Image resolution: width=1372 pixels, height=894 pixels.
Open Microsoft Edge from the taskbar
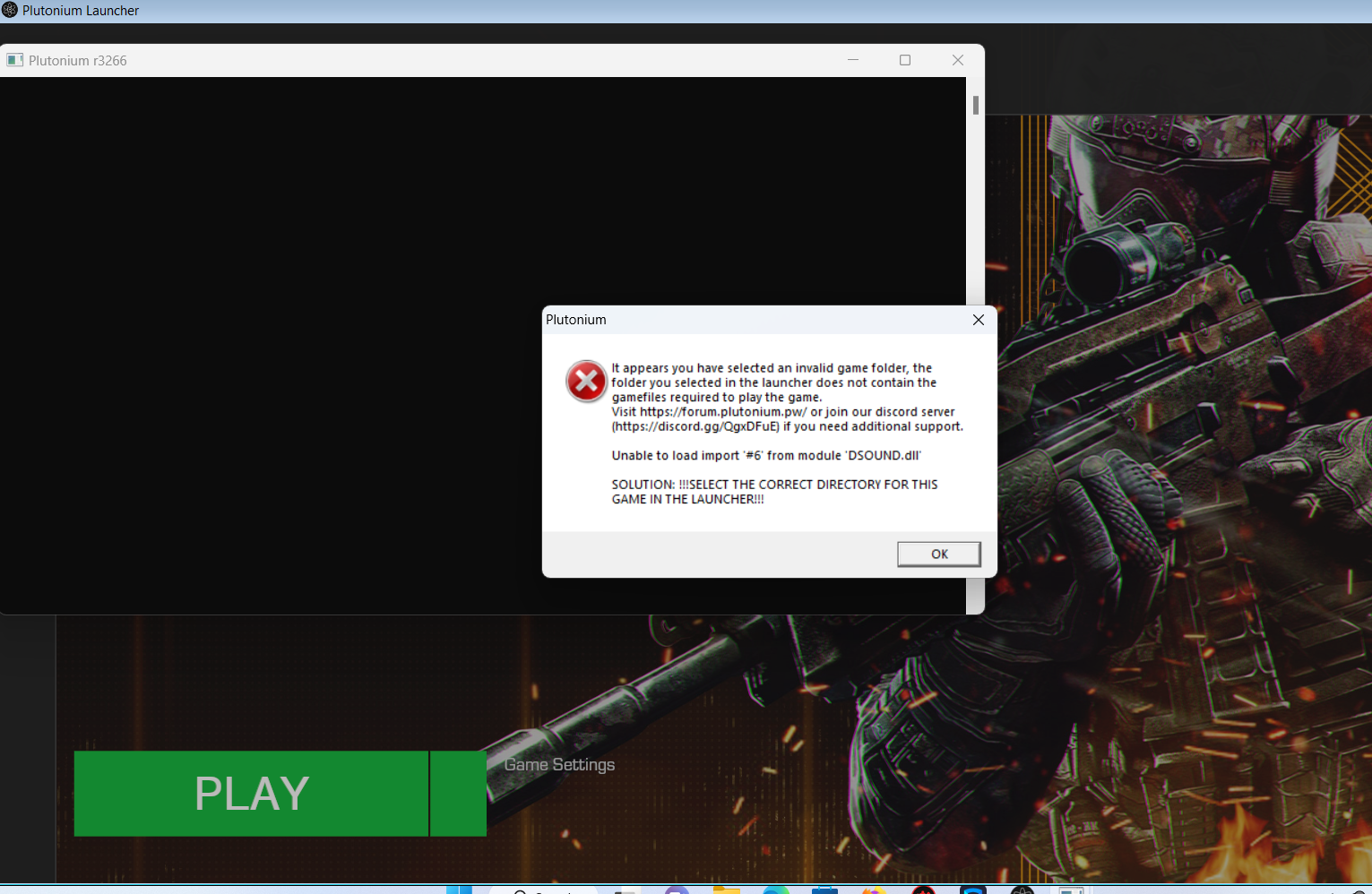pyautogui.click(x=776, y=890)
